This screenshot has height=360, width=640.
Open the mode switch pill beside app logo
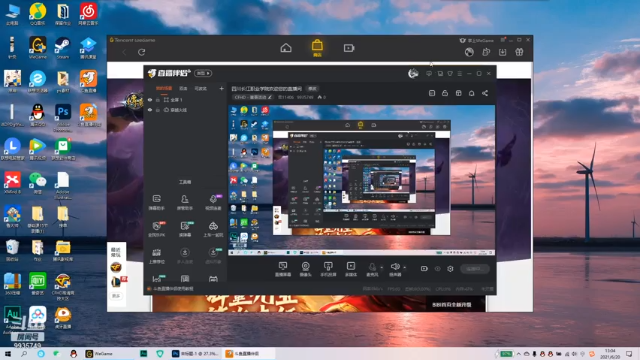pyautogui.click(x=203, y=73)
